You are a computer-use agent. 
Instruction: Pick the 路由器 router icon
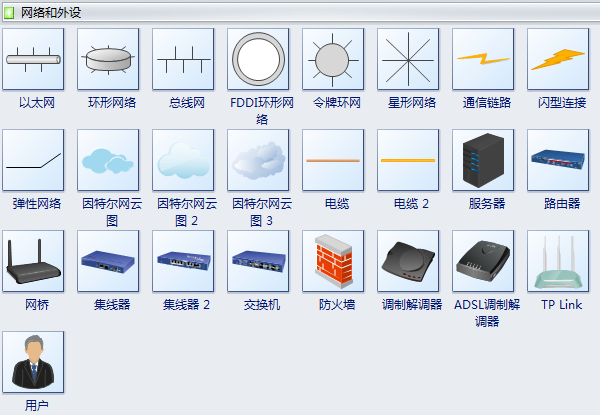click(558, 160)
